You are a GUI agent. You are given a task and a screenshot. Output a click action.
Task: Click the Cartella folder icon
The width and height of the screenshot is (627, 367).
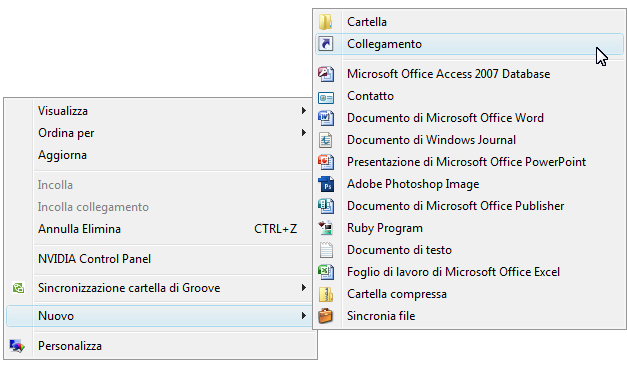click(x=325, y=22)
